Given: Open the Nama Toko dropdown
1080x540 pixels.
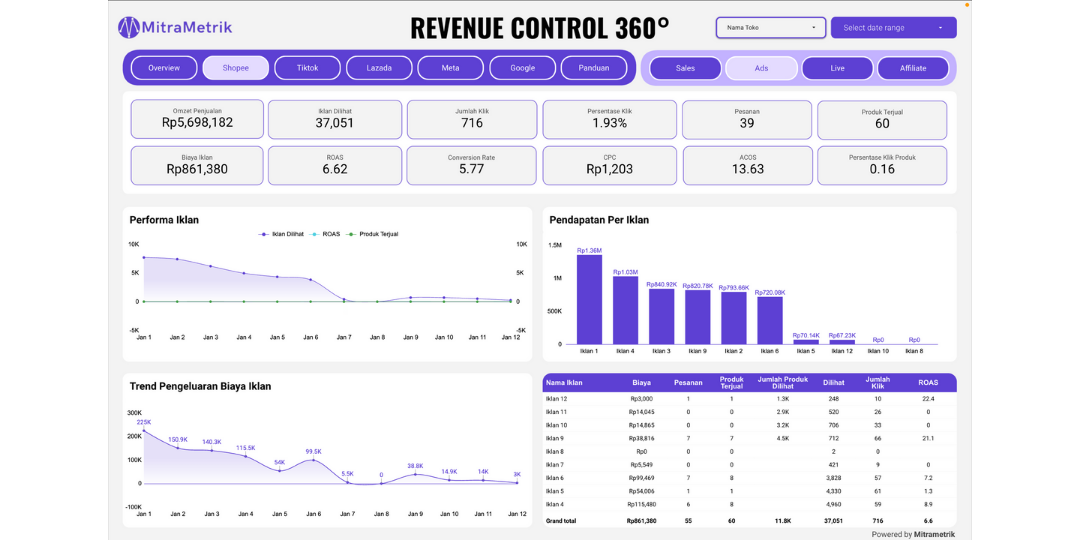Looking at the screenshot, I should pyautogui.click(x=770, y=28).
